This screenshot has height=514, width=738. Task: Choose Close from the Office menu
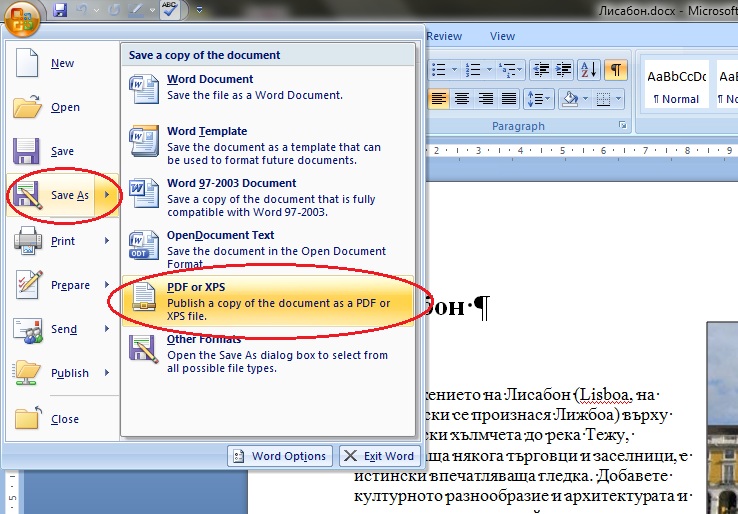[x=62, y=419]
